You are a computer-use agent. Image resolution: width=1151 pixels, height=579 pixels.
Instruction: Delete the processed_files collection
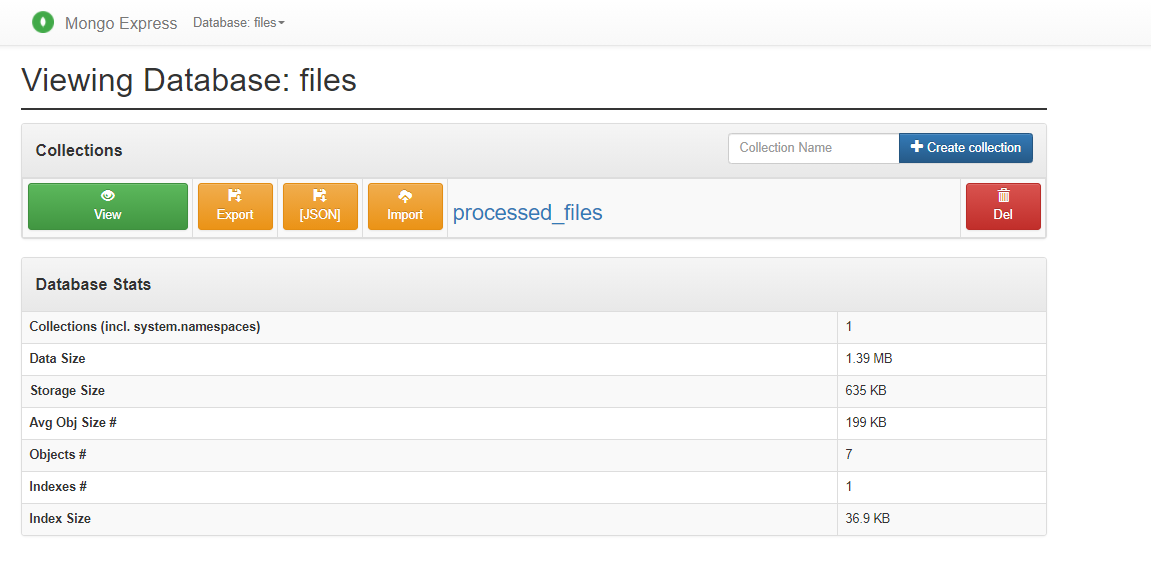tap(1003, 206)
